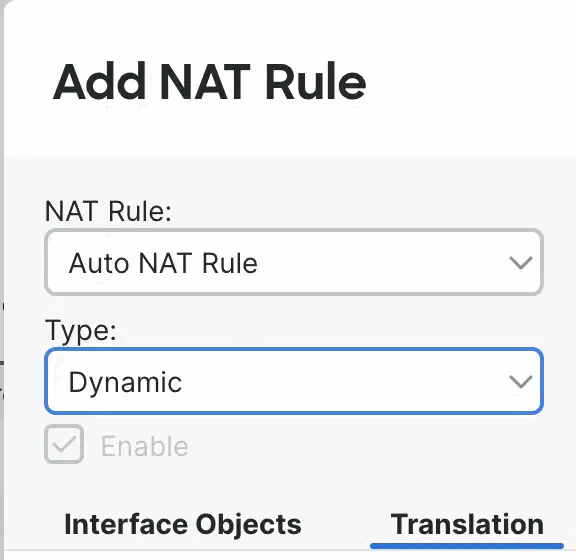This screenshot has width=576, height=560.
Task: Open the Type dropdown
Action: [294, 381]
